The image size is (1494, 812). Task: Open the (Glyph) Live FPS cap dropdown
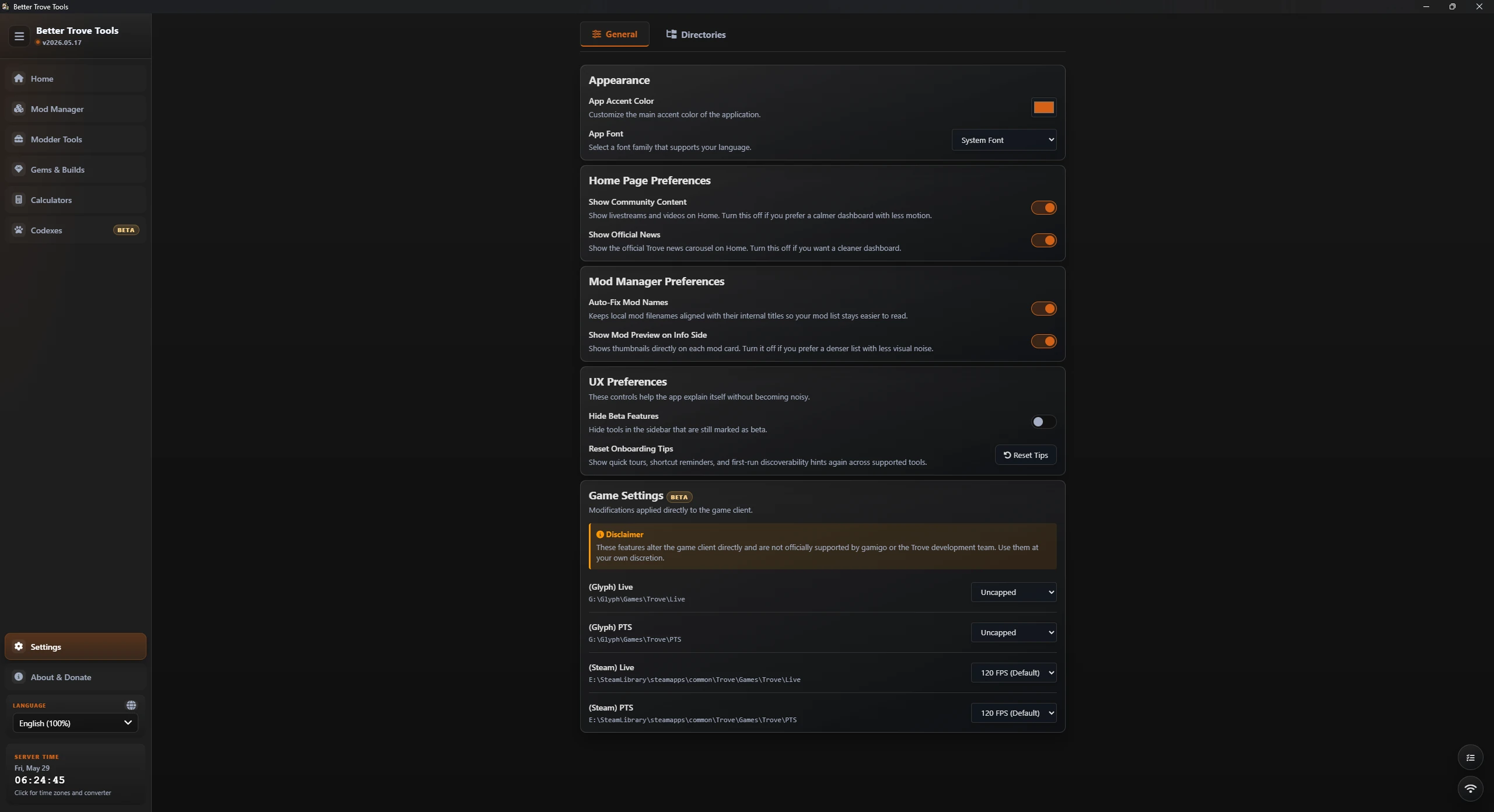[1014, 592]
